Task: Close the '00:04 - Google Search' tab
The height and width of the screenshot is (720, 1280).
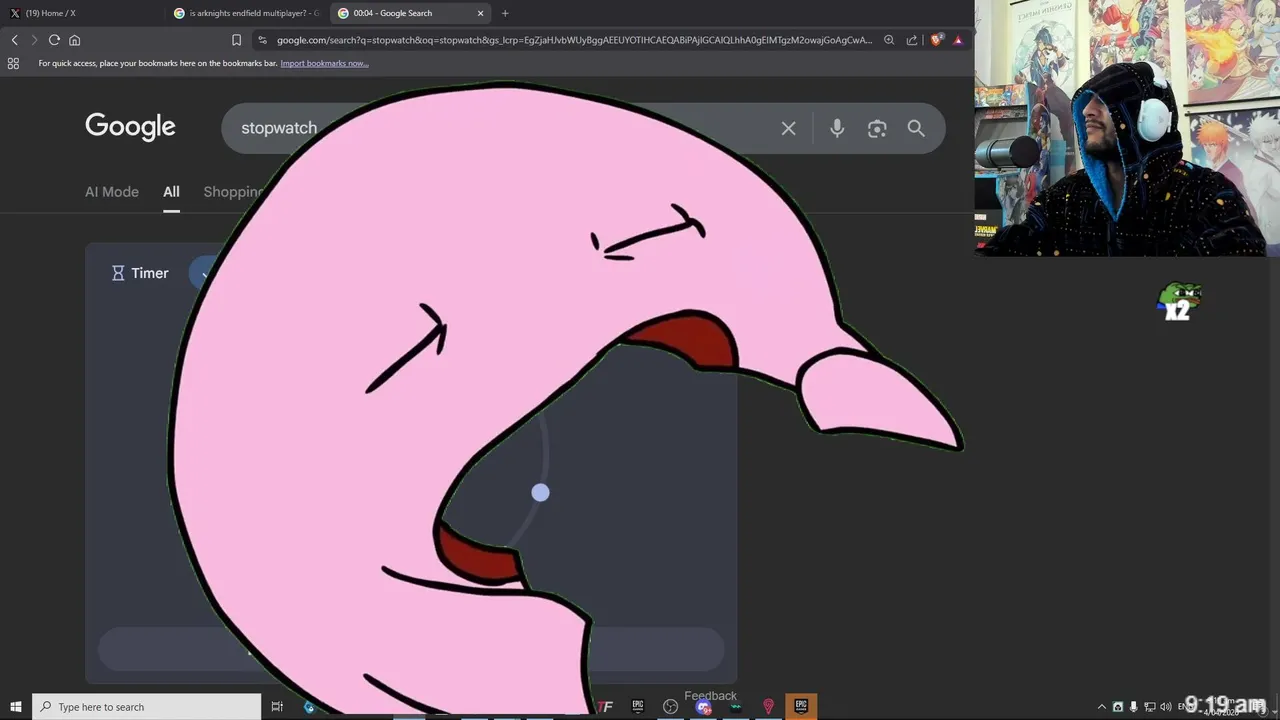Action: click(481, 13)
